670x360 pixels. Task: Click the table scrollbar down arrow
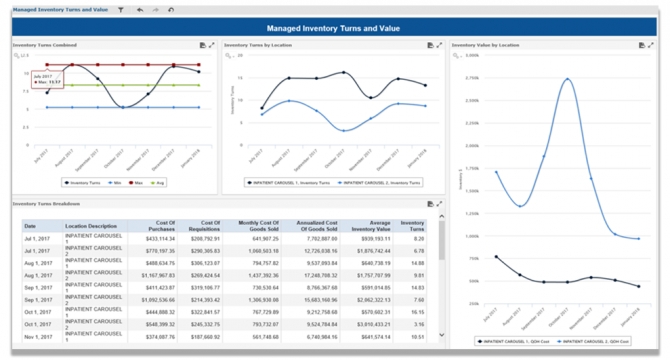(x=442, y=335)
